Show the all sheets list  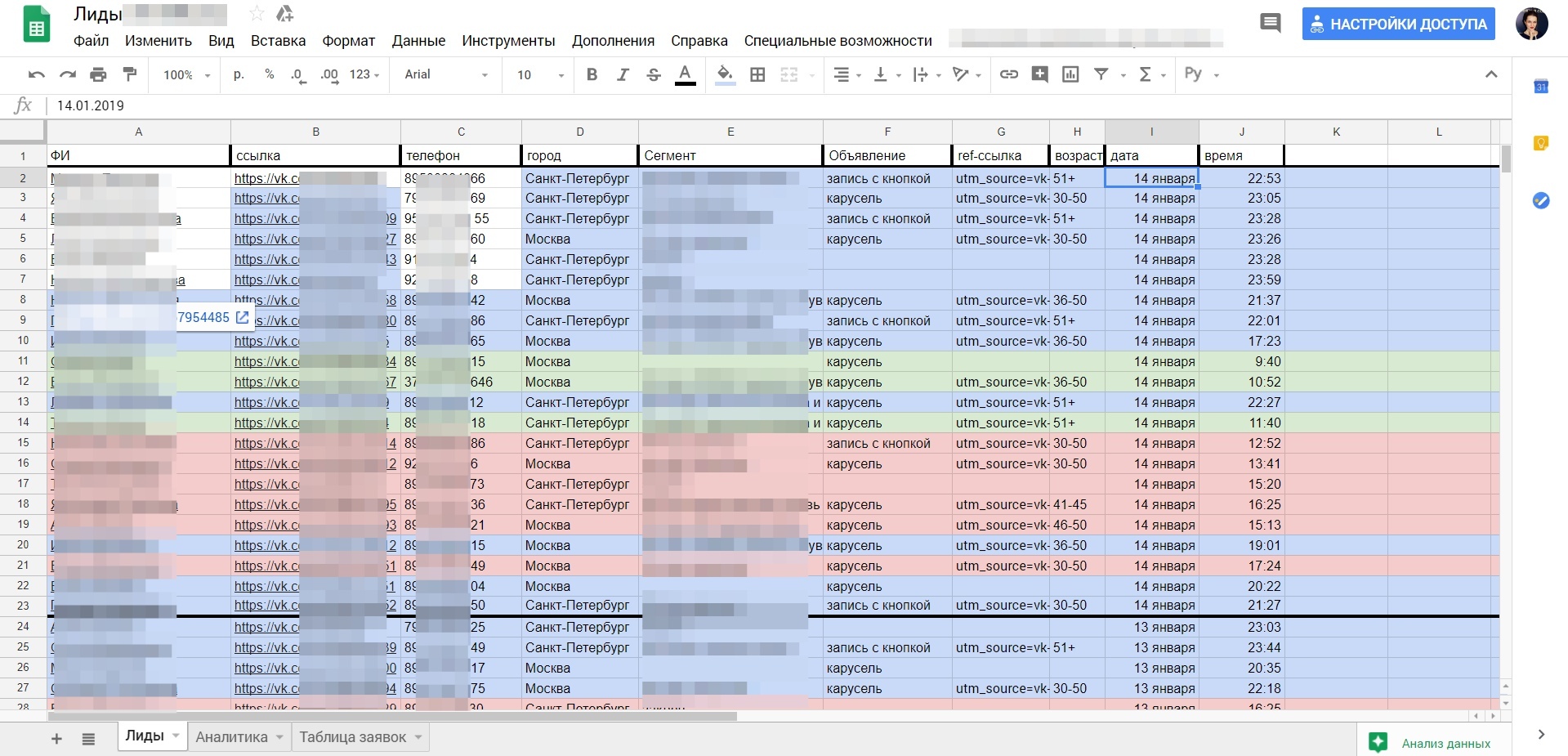click(88, 739)
